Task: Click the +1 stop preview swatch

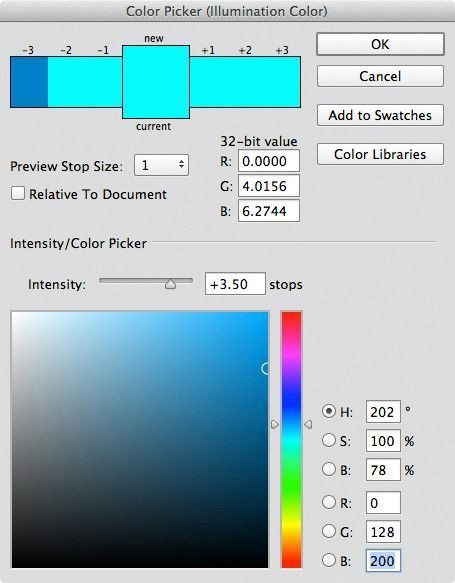Action: (208, 82)
